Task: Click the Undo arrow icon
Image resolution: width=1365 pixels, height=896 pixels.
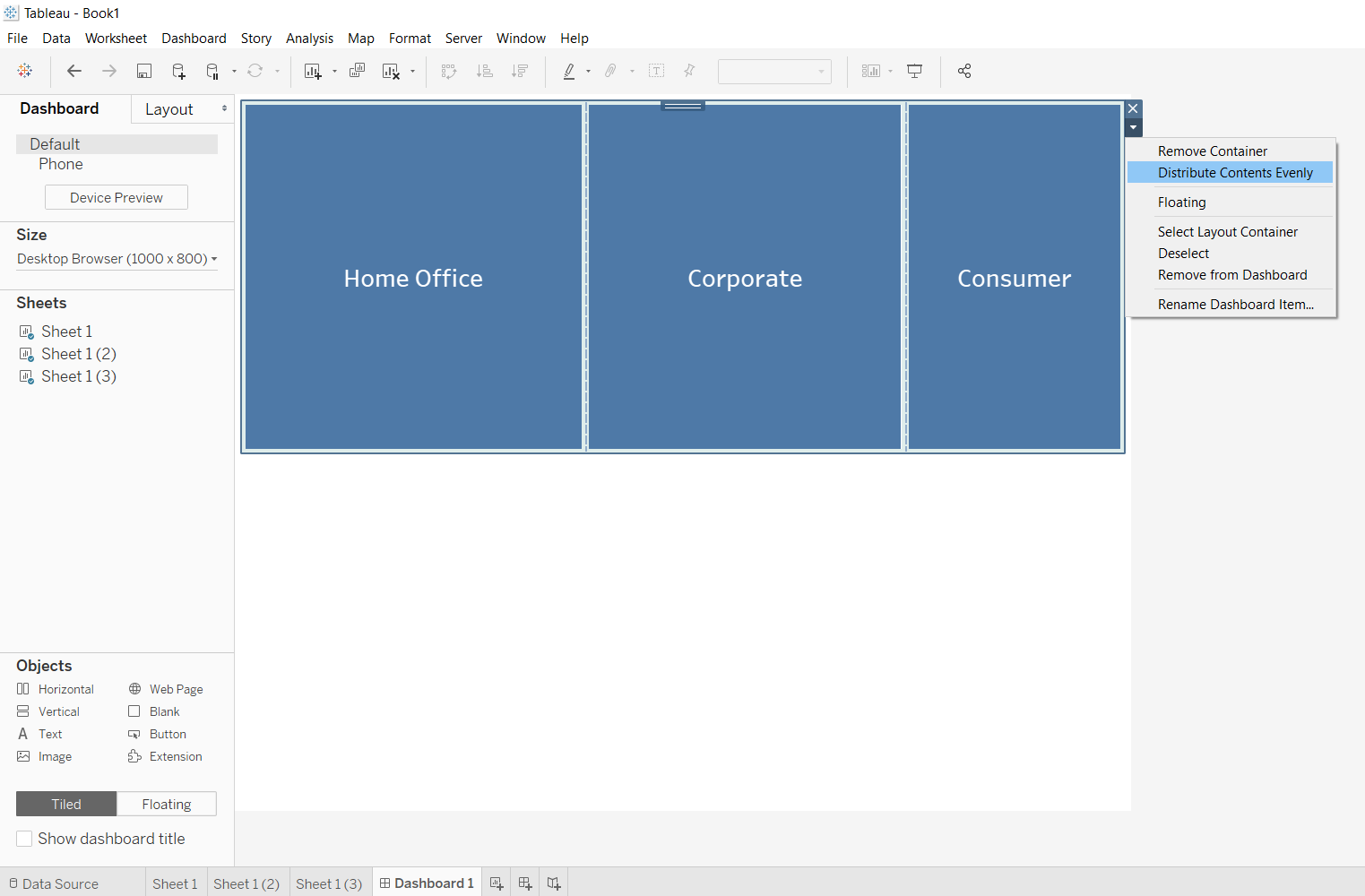Action: [74, 71]
